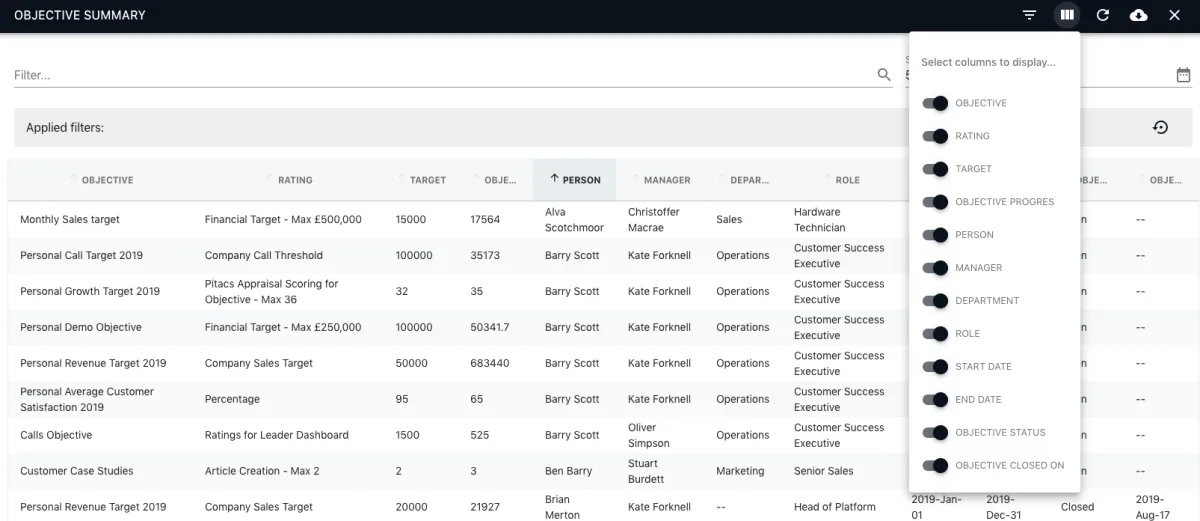Viewport: 1200px width, 521px height.
Task: Click 'Head of Platform' role cell
Action: coord(835,507)
